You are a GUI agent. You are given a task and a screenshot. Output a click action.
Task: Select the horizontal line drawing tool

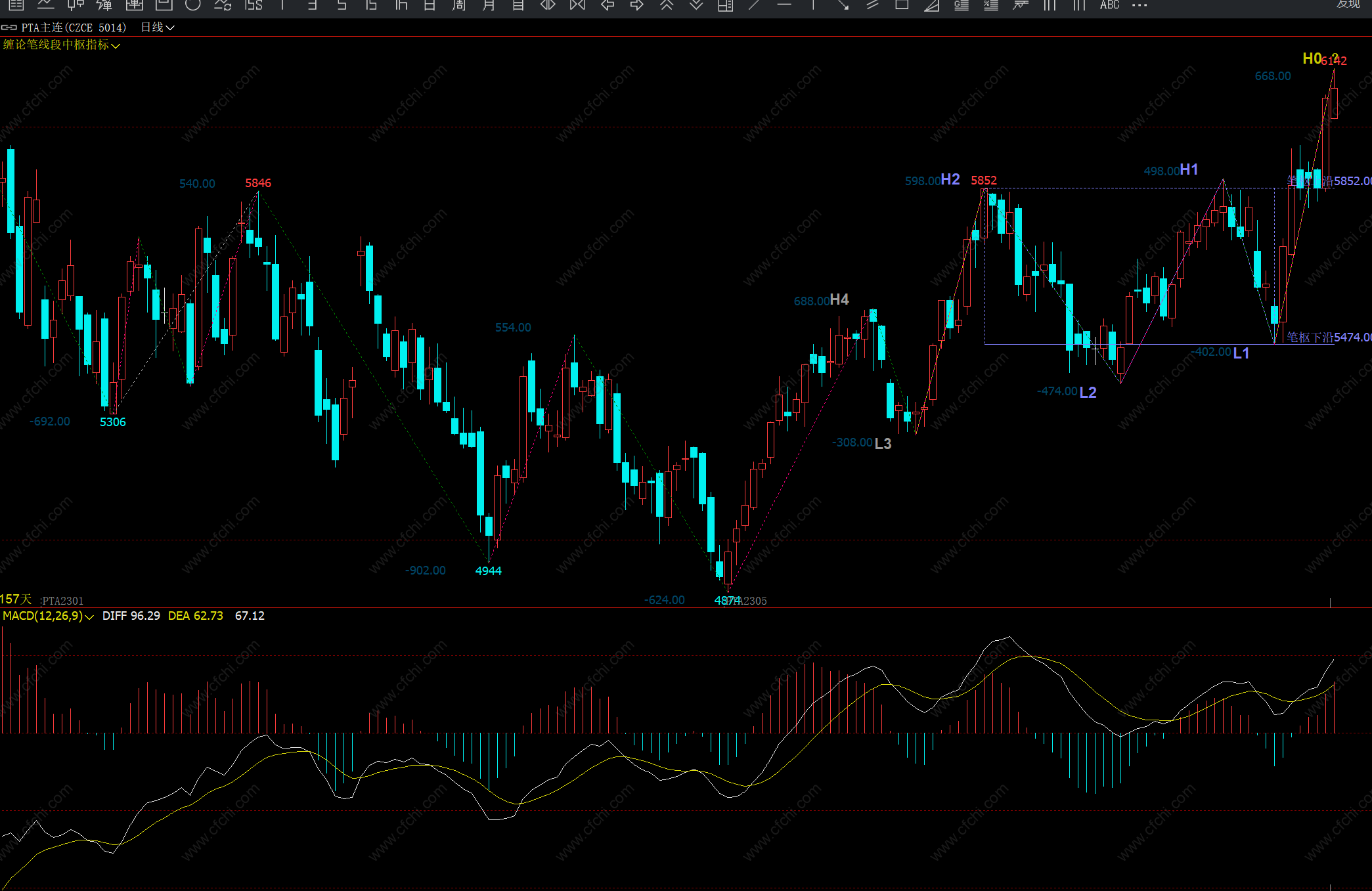pyautogui.click(x=784, y=5)
